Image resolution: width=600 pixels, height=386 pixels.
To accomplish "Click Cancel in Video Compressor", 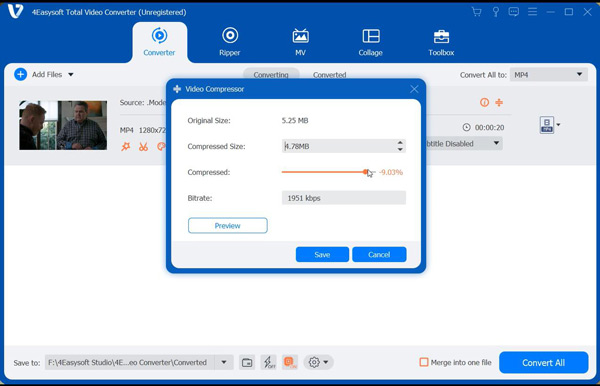I will pyautogui.click(x=379, y=254).
